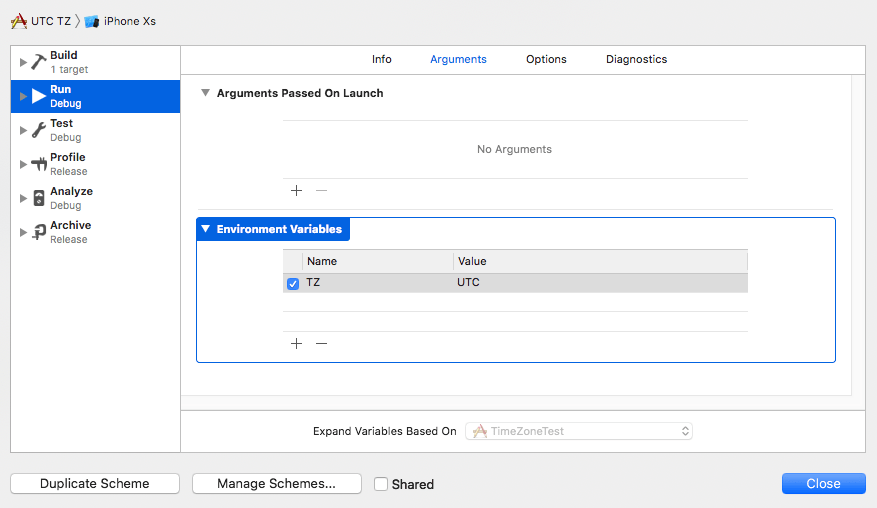The image size is (877, 508).
Task: Remove the selected environment variable with minus
Action: tap(321, 343)
